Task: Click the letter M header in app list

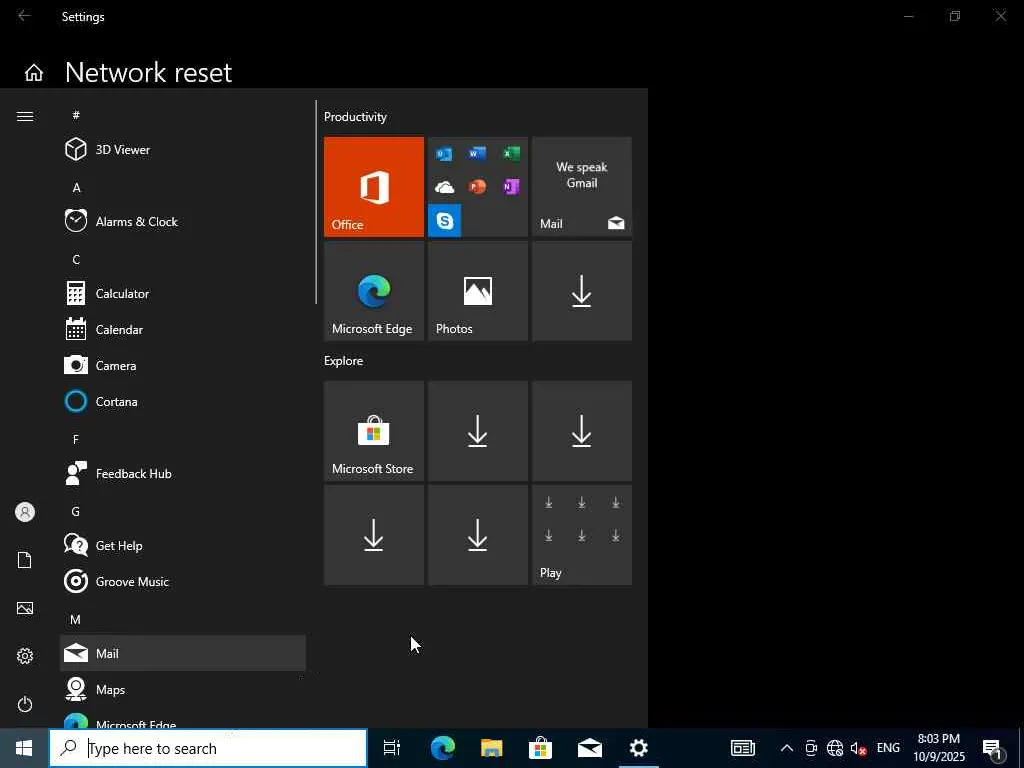Action: [x=76, y=619]
